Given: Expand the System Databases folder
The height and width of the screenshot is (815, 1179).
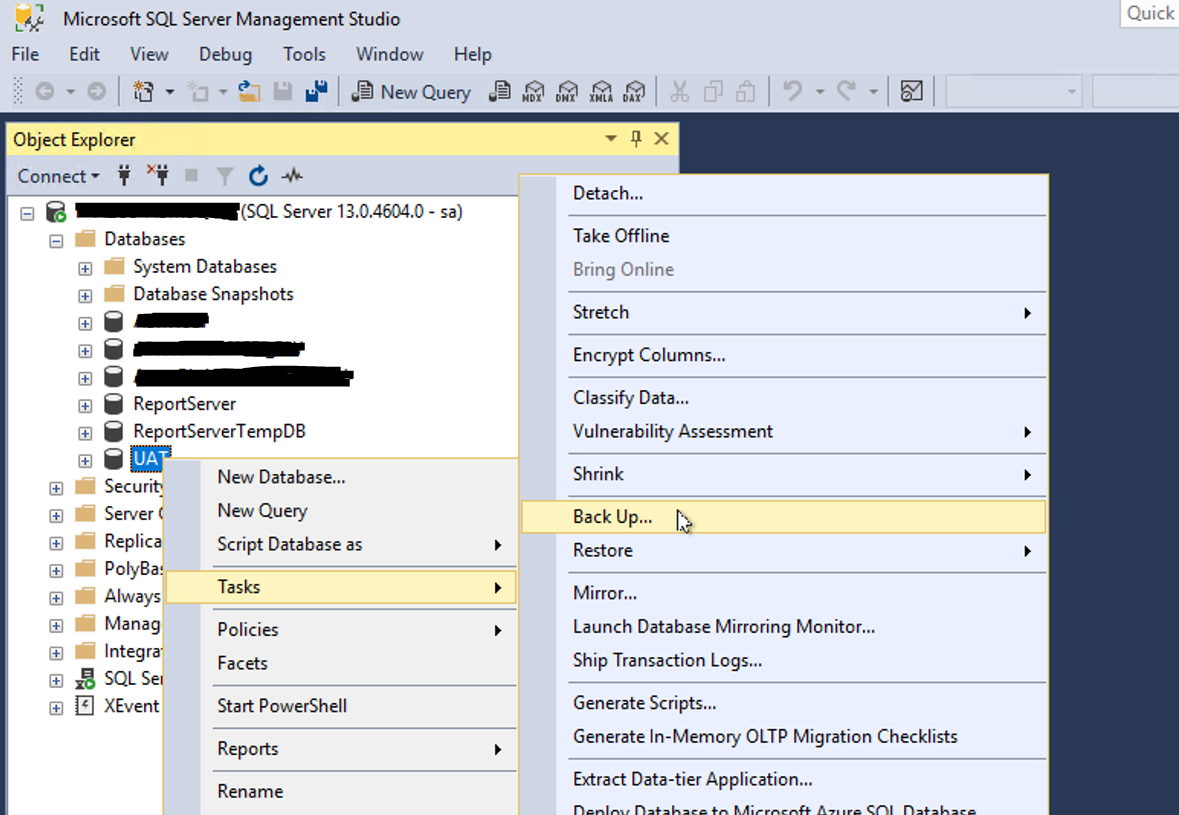Looking at the screenshot, I should (85, 268).
